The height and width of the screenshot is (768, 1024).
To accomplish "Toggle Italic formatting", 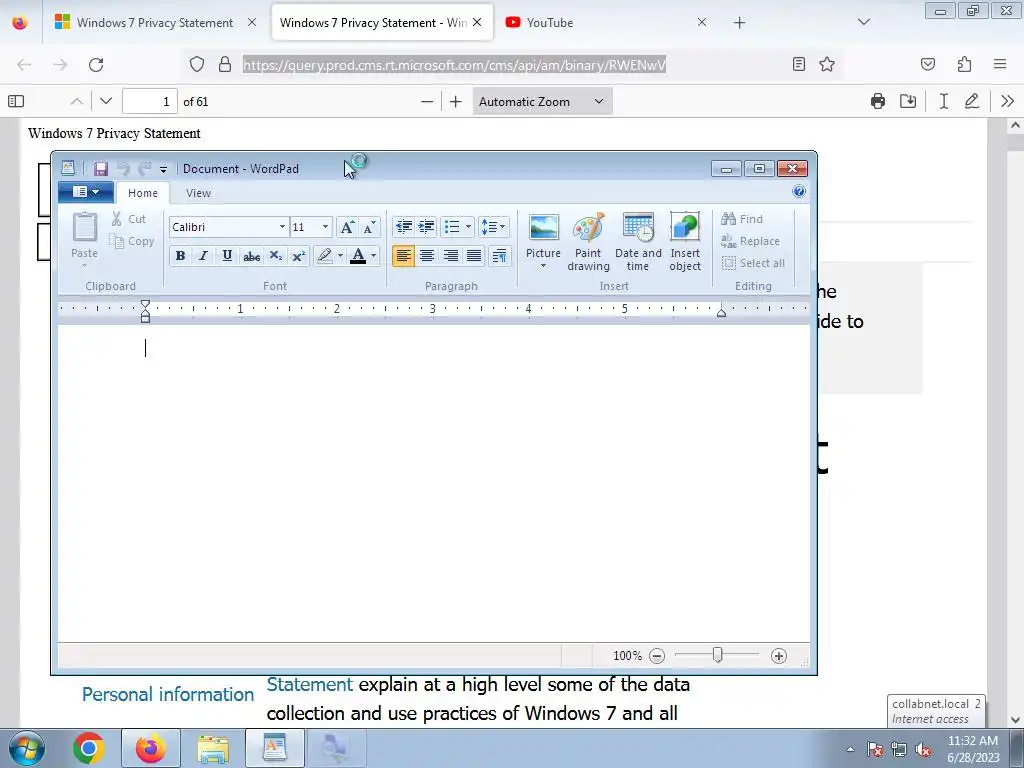I will pos(203,255).
